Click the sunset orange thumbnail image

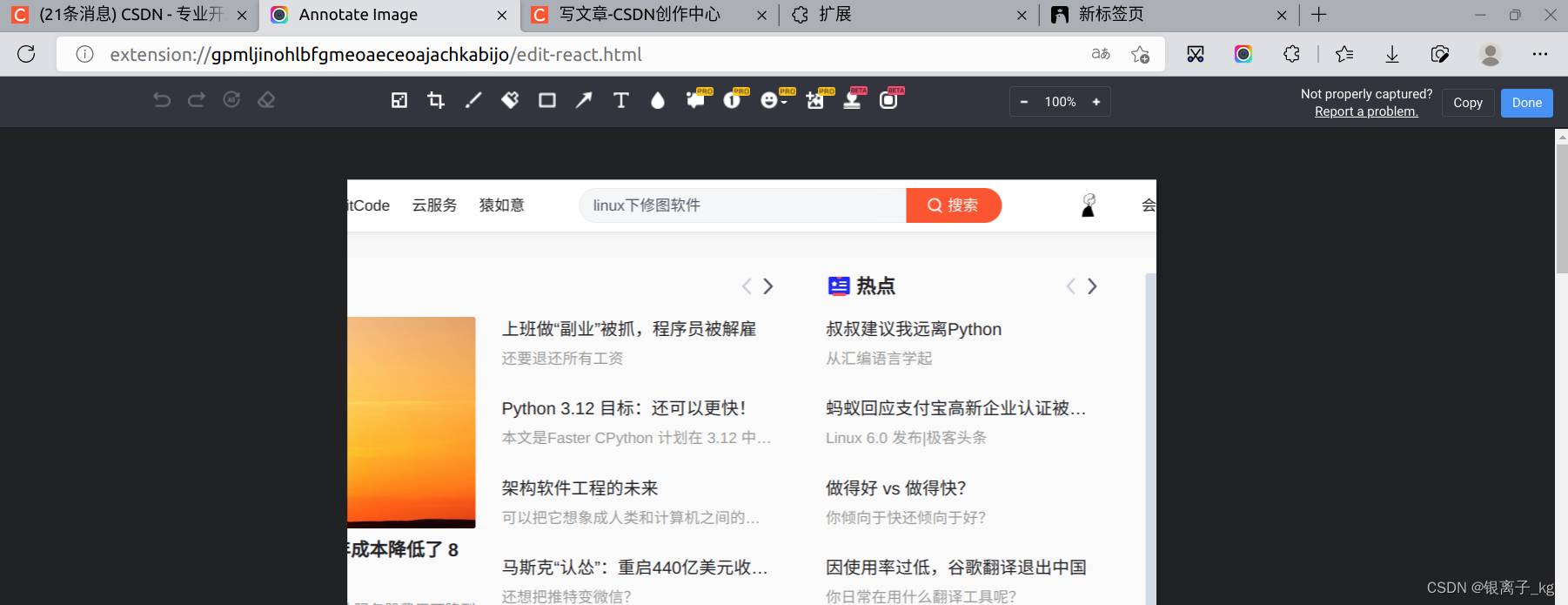point(412,422)
